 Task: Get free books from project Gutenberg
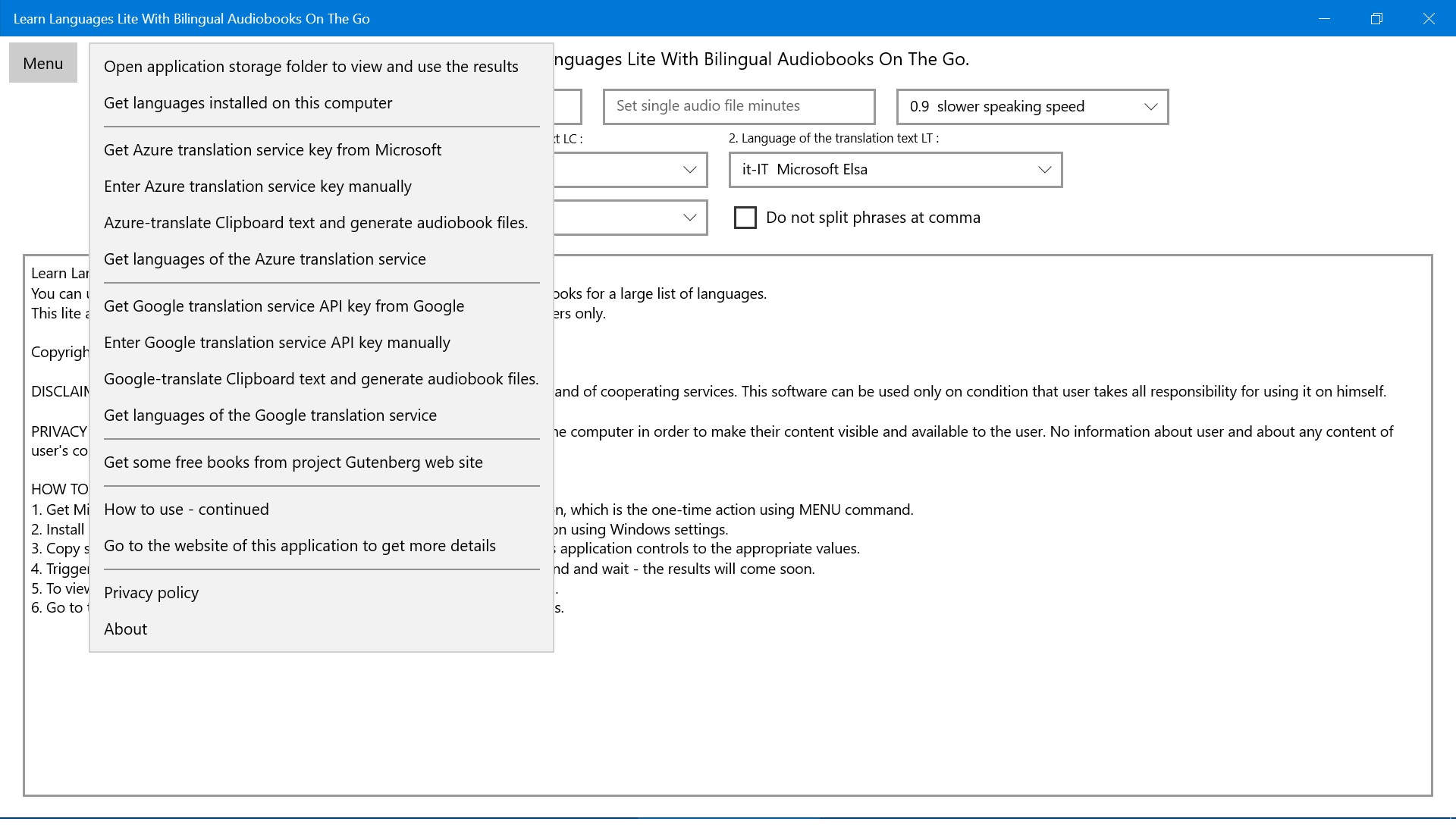coord(293,462)
